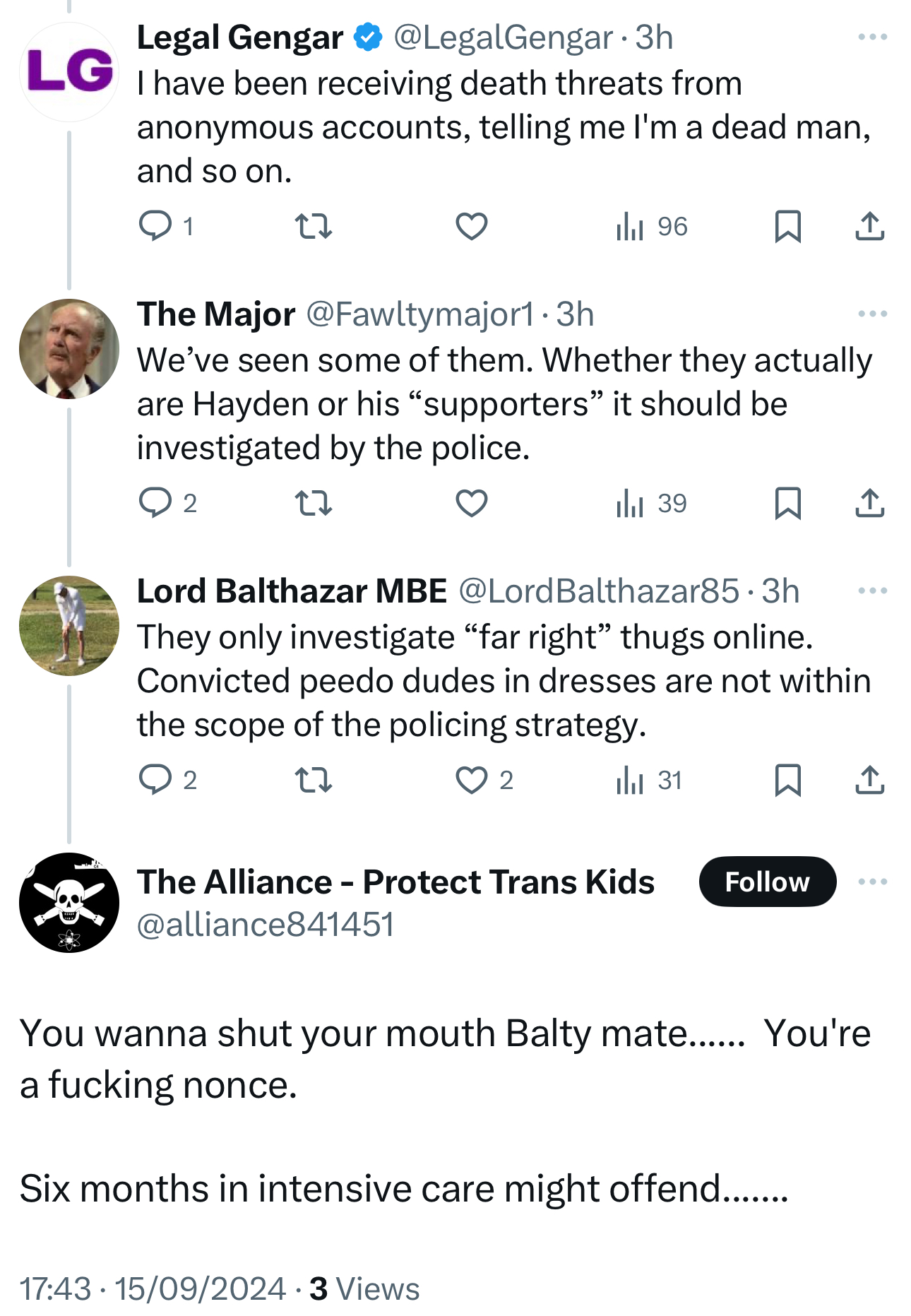The image size is (911, 1316).
Task: Like The Major's tweet
Action: [471, 503]
